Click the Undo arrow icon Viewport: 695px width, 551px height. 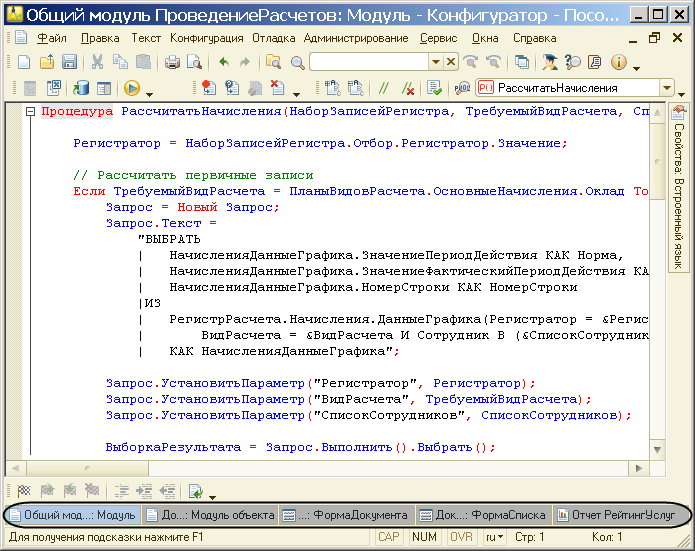click(222, 62)
